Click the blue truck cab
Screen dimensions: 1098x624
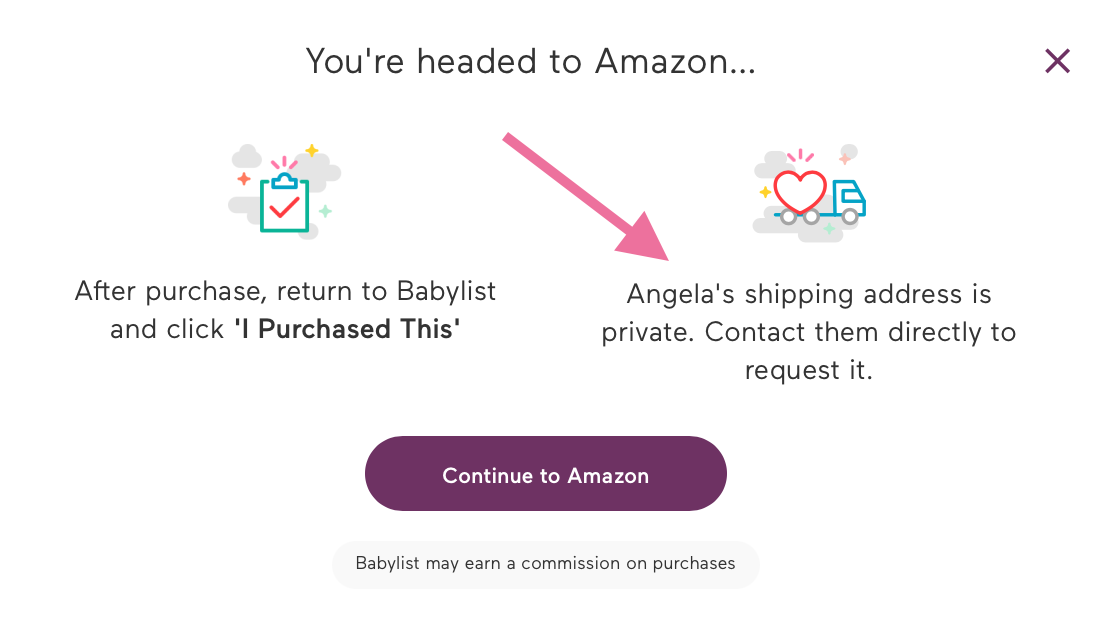[x=849, y=198]
